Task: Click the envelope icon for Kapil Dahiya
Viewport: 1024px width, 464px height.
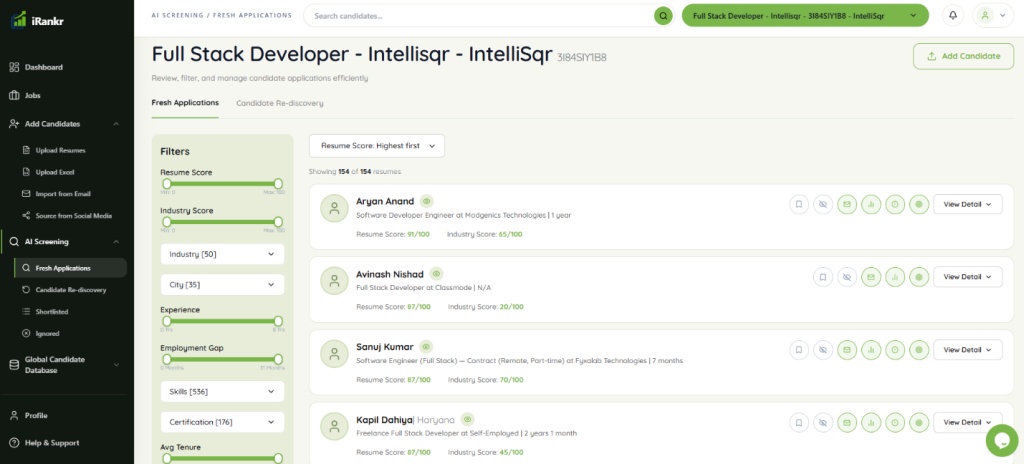Action: click(x=846, y=423)
